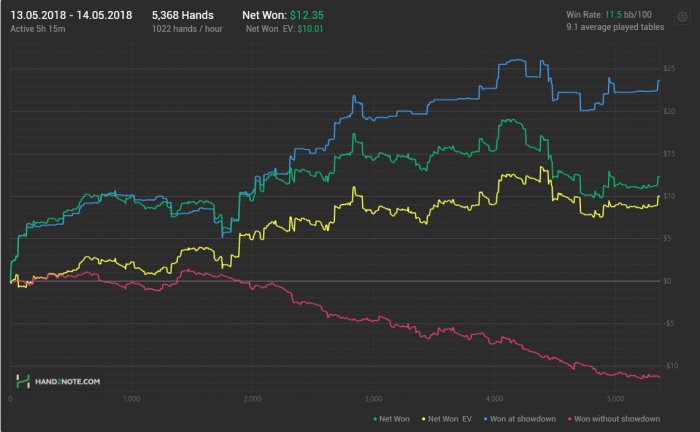The width and height of the screenshot is (700, 432).
Task: Click the Hand2Note logo icon
Action: click(22, 381)
